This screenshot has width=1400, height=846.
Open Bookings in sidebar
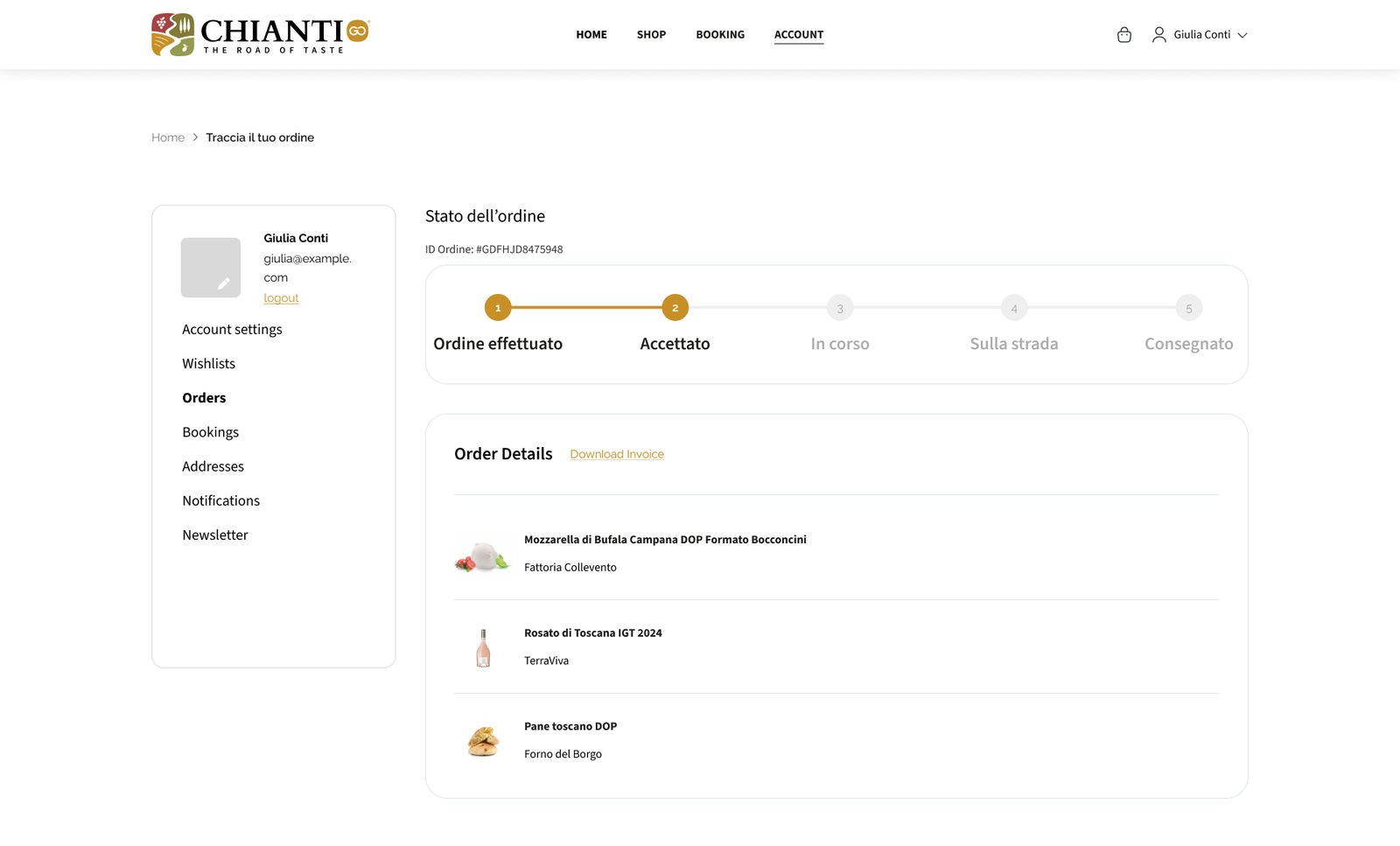[x=210, y=432]
